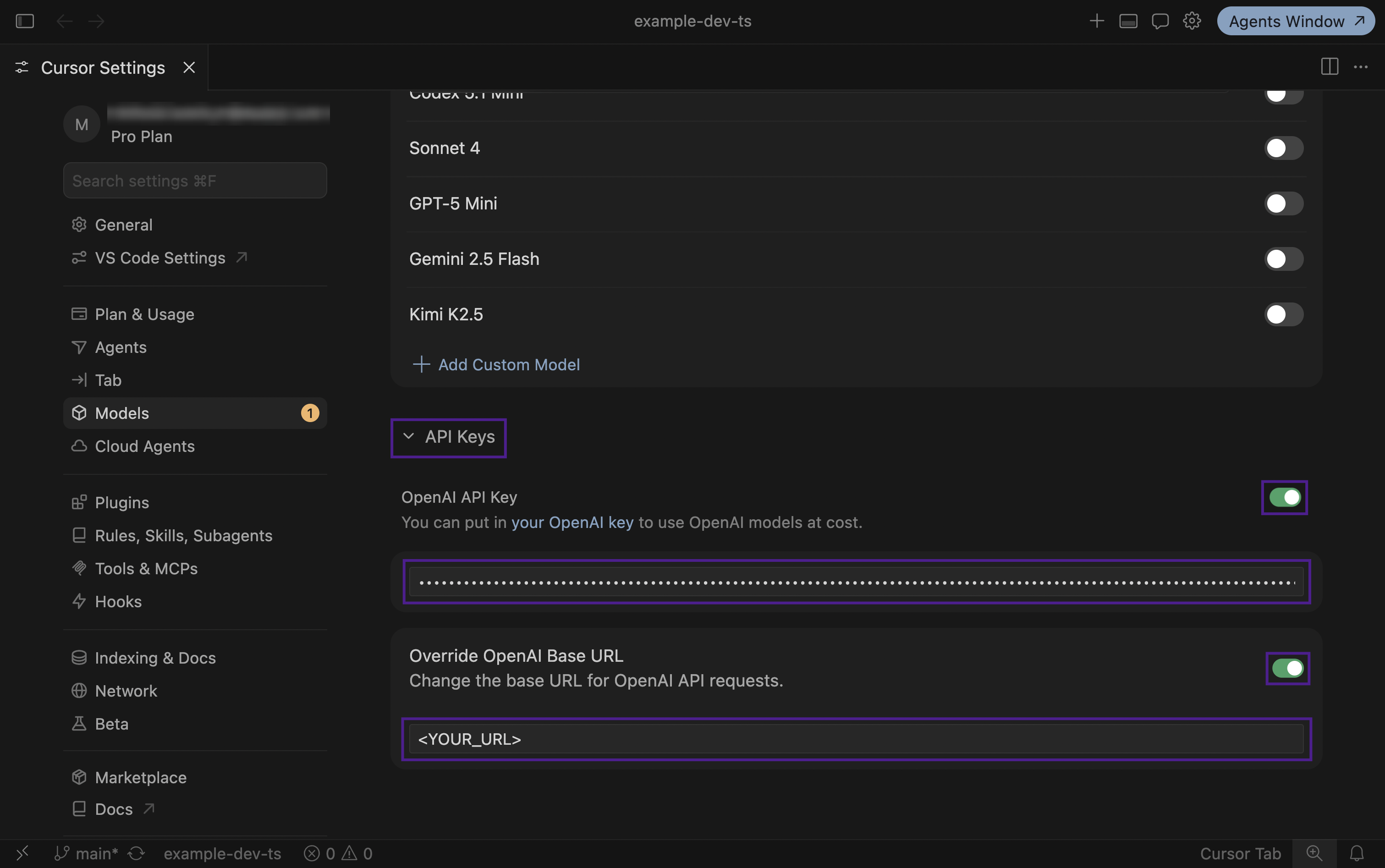
Task: Collapse the API Keys section
Action: (449, 437)
